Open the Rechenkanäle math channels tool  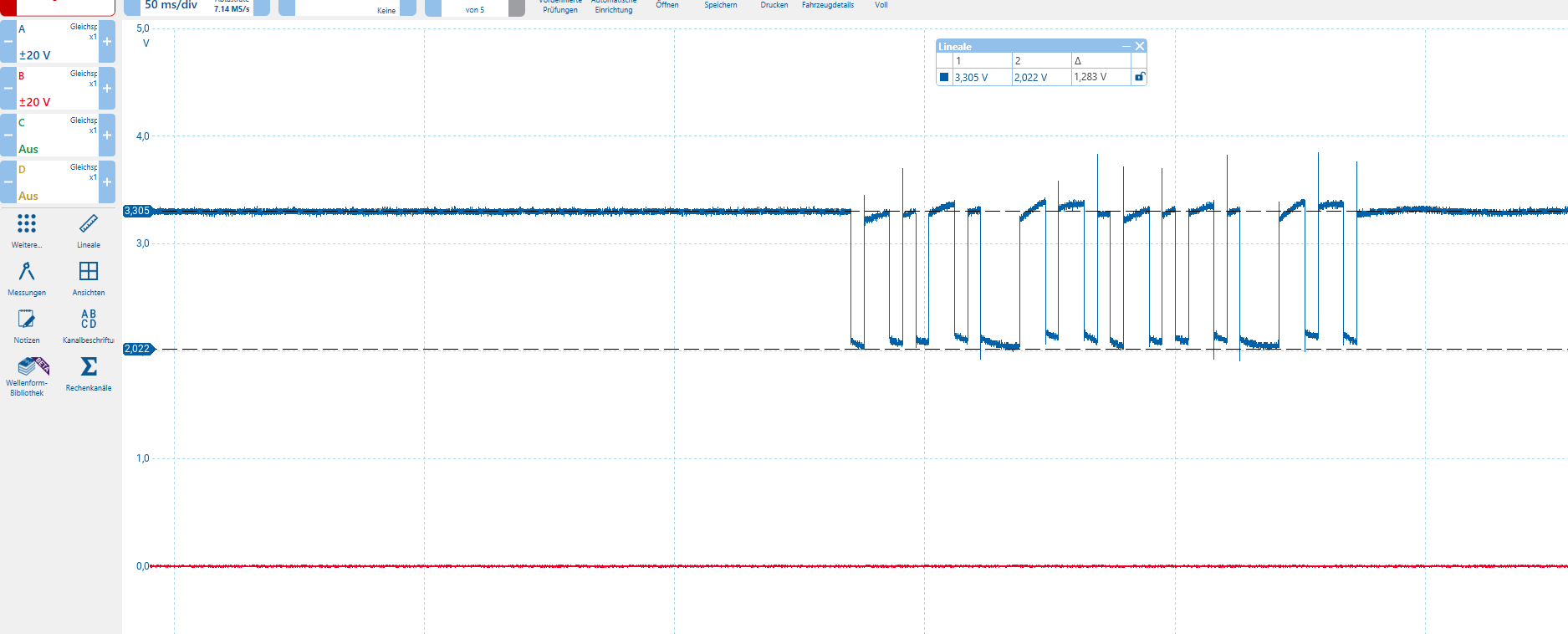point(89,374)
